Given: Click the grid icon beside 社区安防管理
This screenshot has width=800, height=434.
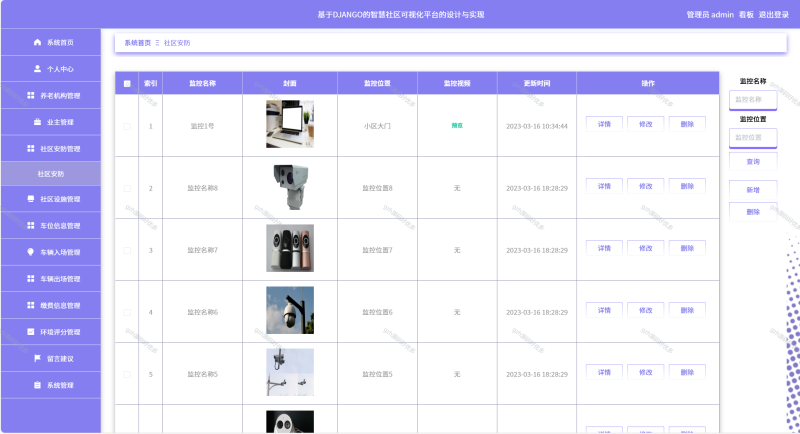Looking at the screenshot, I should pos(31,148).
